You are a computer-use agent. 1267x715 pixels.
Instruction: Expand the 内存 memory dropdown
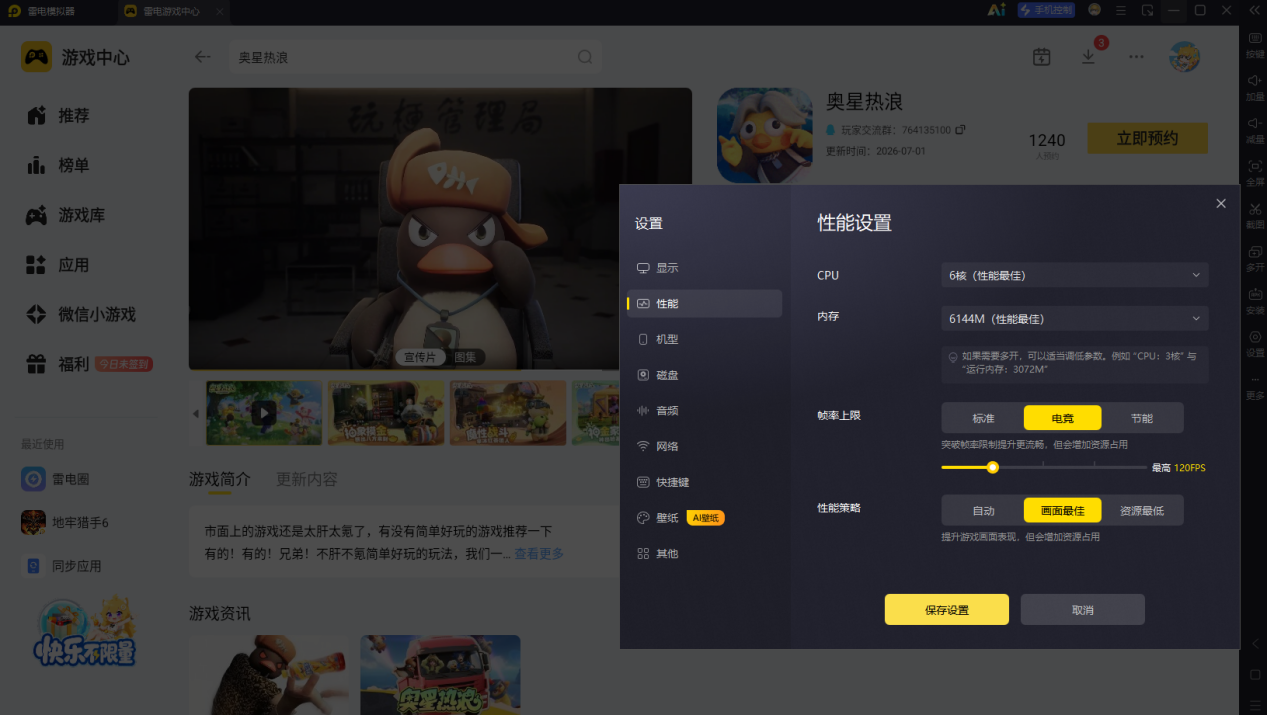point(1075,319)
